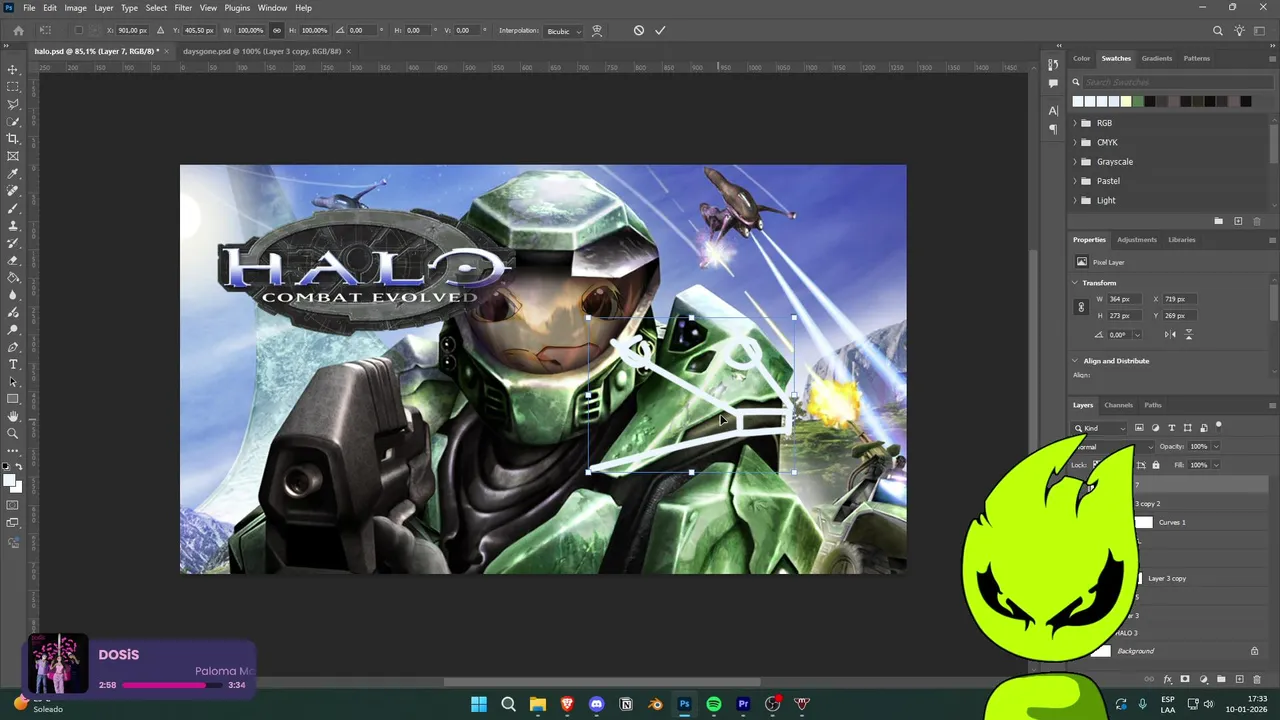
Task: Toggle the shape layer filter
Action: click(1188, 428)
